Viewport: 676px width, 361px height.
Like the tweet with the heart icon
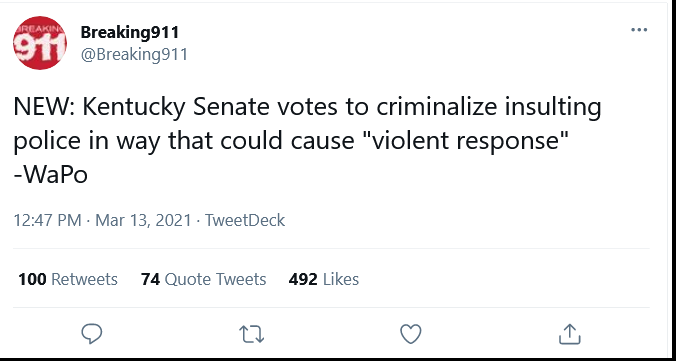tap(410, 334)
